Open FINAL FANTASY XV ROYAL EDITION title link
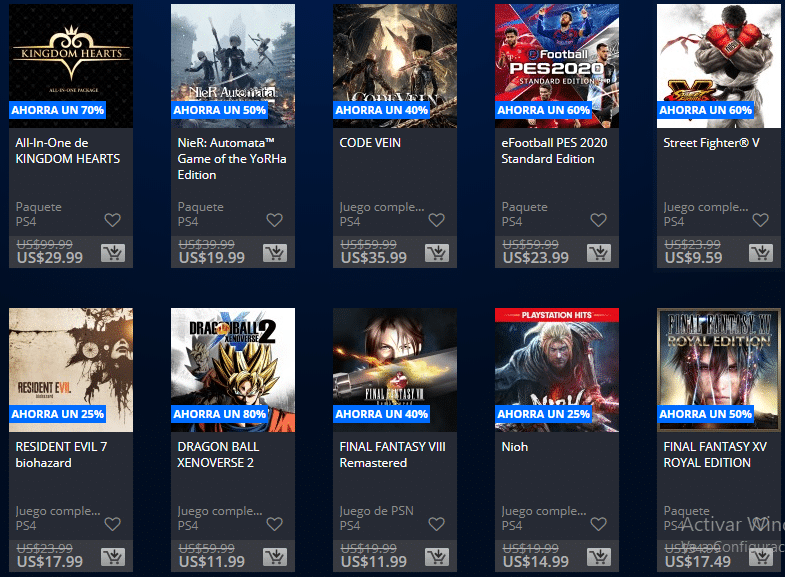The image size is (785, 577). pos(715,454)
